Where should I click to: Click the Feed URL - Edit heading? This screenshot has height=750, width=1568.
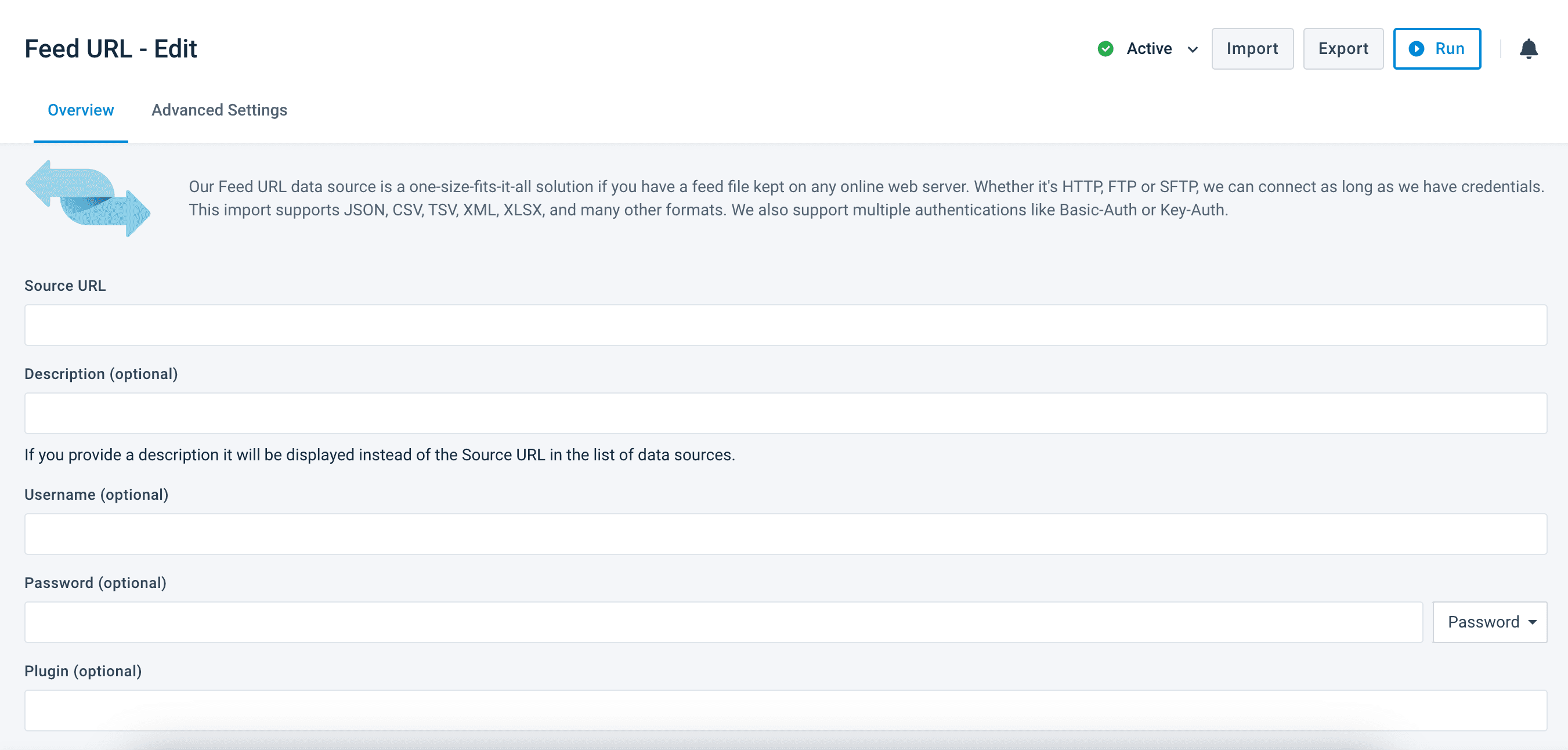click(x=111, y=49)
